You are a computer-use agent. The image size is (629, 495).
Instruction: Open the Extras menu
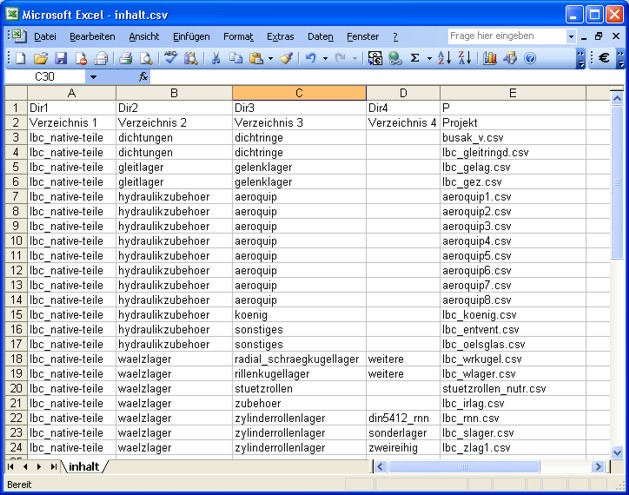(x=280, y=36)
